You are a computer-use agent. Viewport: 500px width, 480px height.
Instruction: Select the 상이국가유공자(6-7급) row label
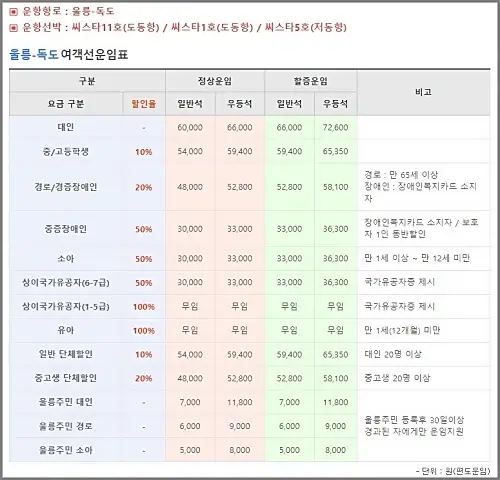tap(66, 283)
